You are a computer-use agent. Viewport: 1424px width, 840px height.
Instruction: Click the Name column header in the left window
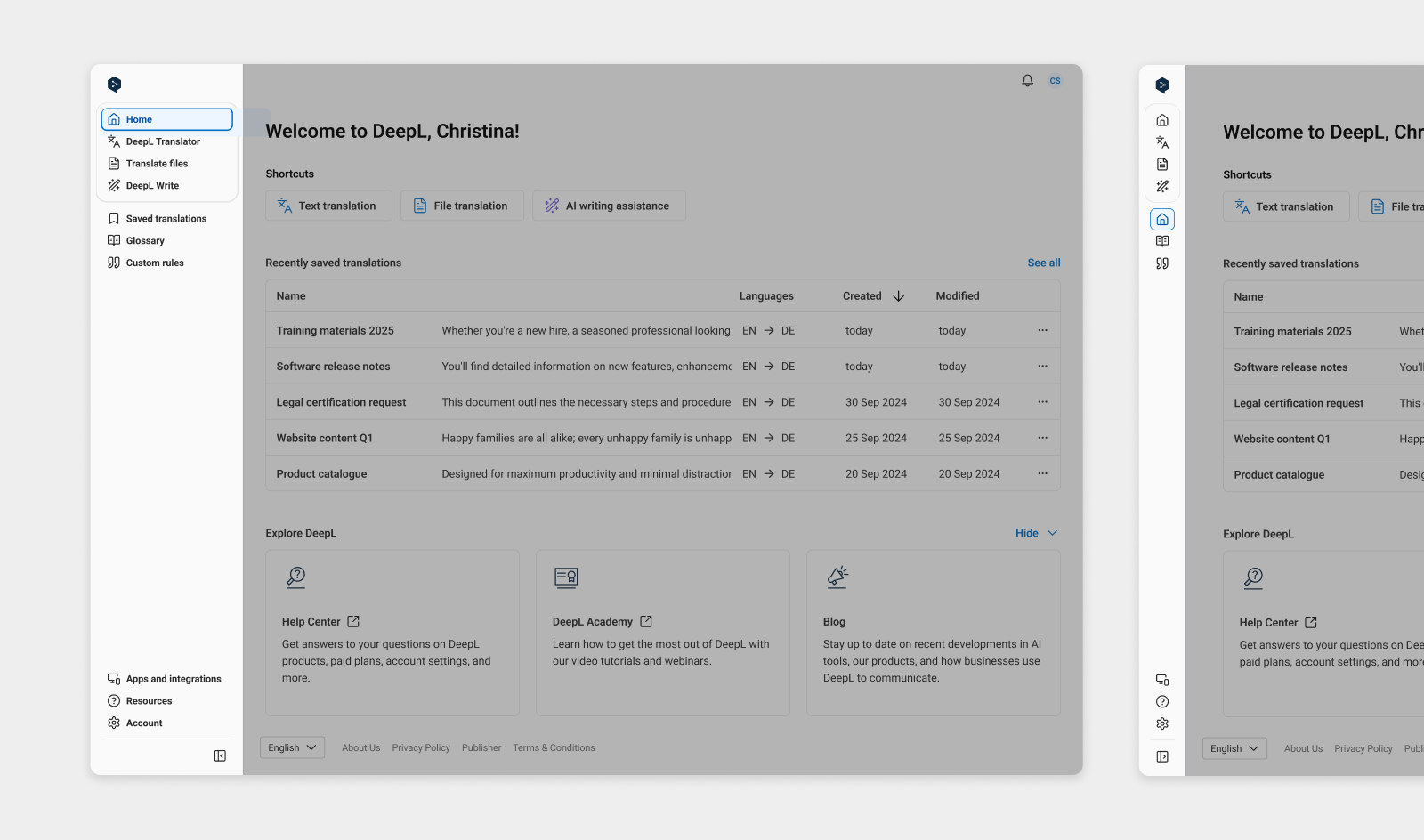click(x=291, y=296)
